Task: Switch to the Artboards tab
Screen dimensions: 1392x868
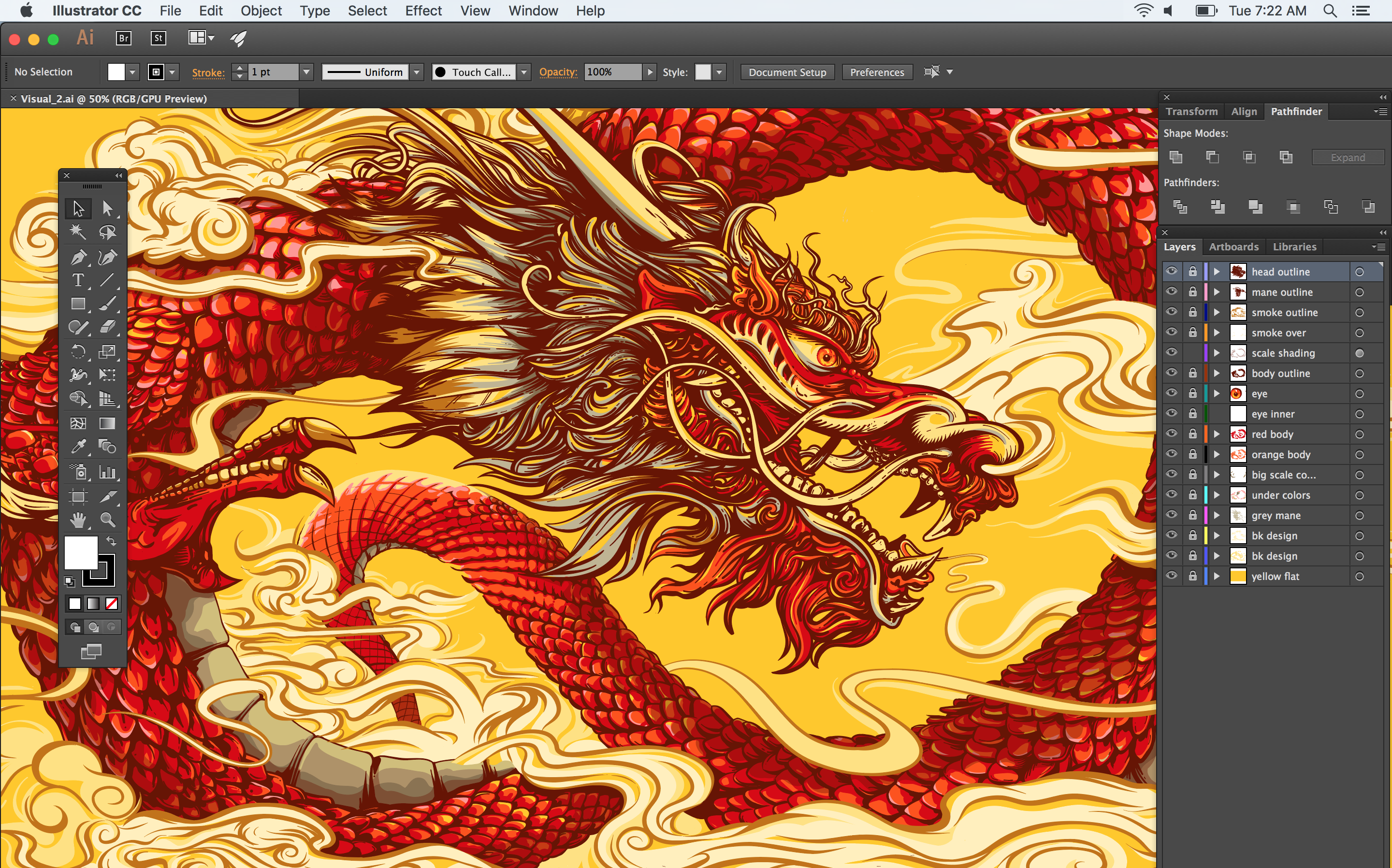Action: coord(1233,247)
